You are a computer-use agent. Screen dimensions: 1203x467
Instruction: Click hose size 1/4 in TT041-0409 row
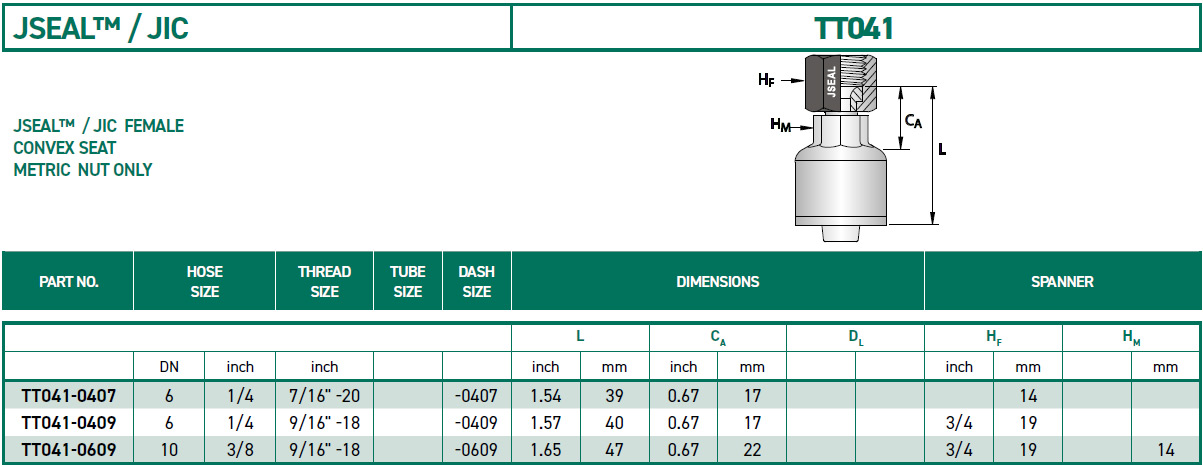[240, 423]
